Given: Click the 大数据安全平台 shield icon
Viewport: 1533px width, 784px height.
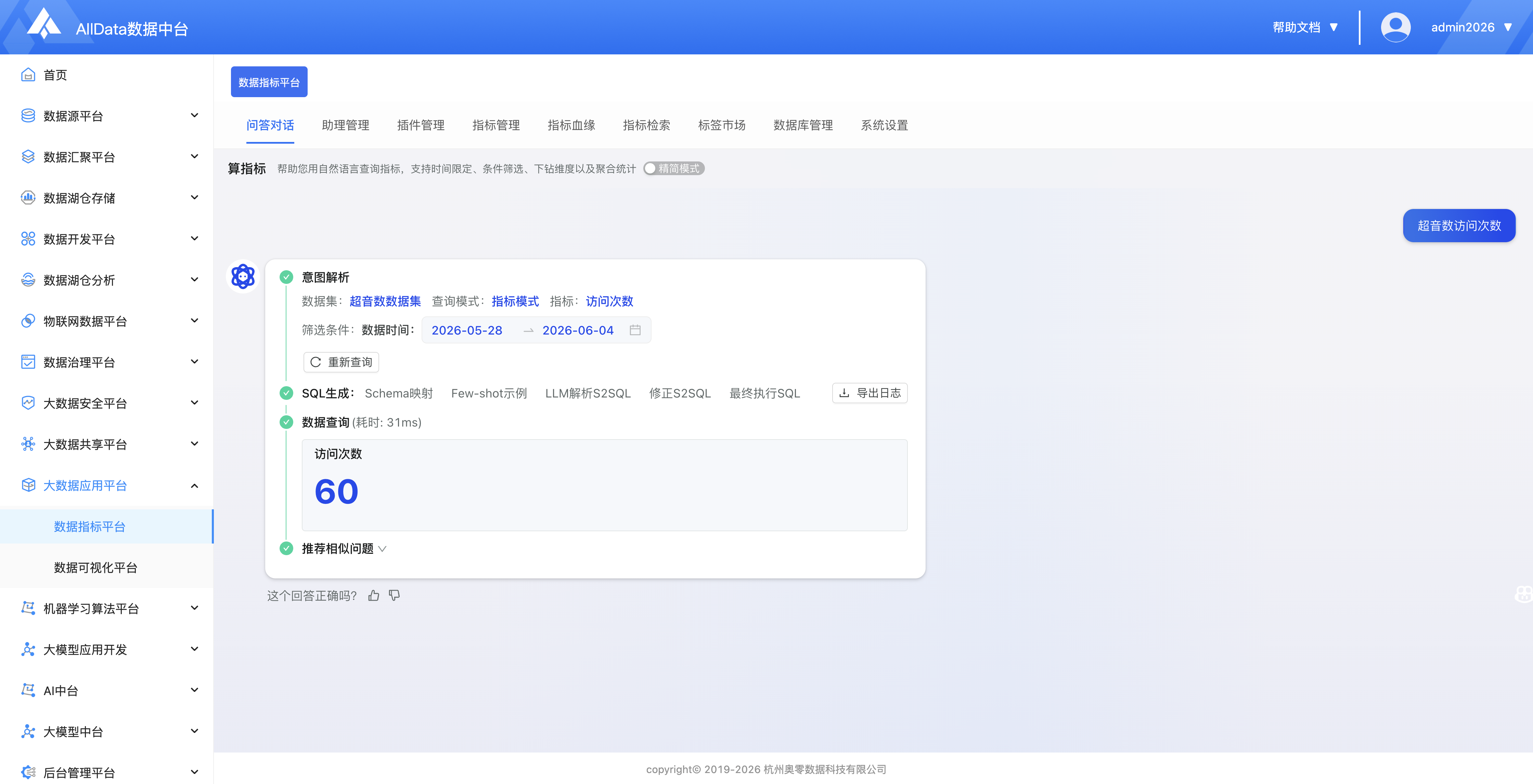Looking at the screenshot, I should [28, 403].
